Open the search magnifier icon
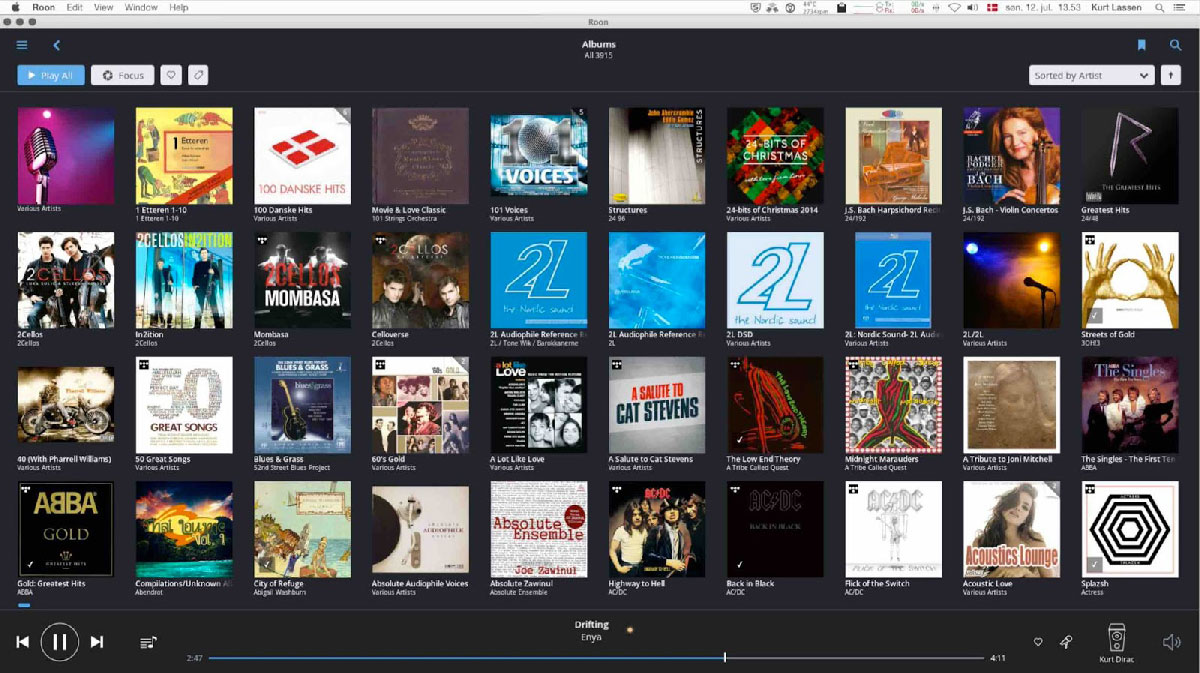This screenshot has width=1200, height=673. coord(1175,45)
